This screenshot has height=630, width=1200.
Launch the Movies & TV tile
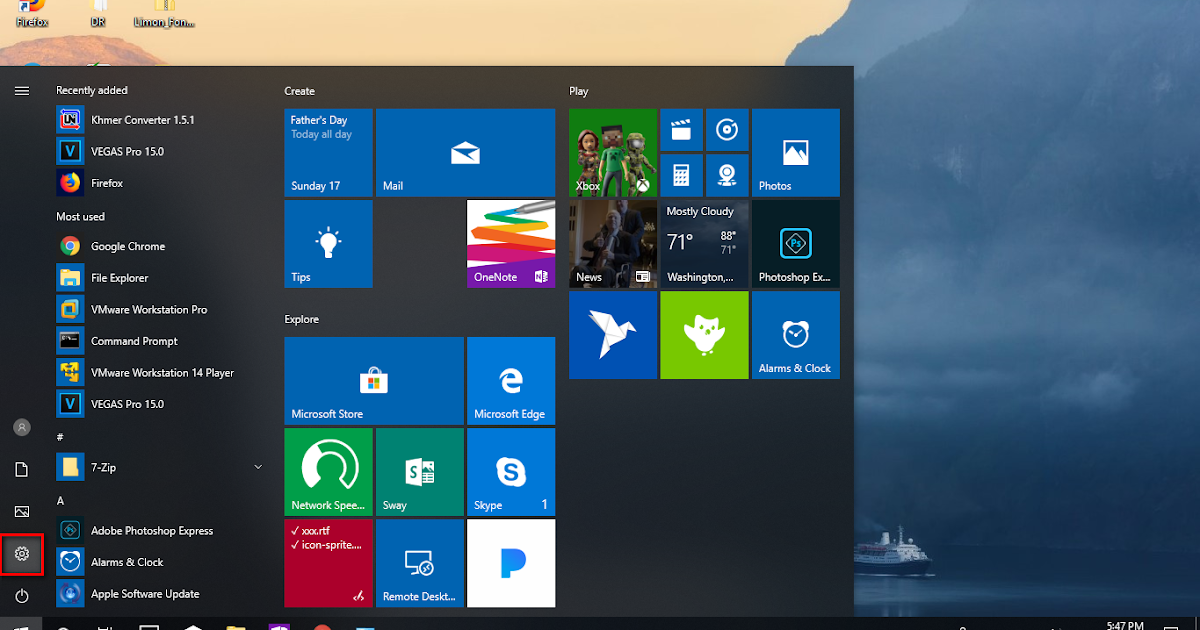(681, 129)
